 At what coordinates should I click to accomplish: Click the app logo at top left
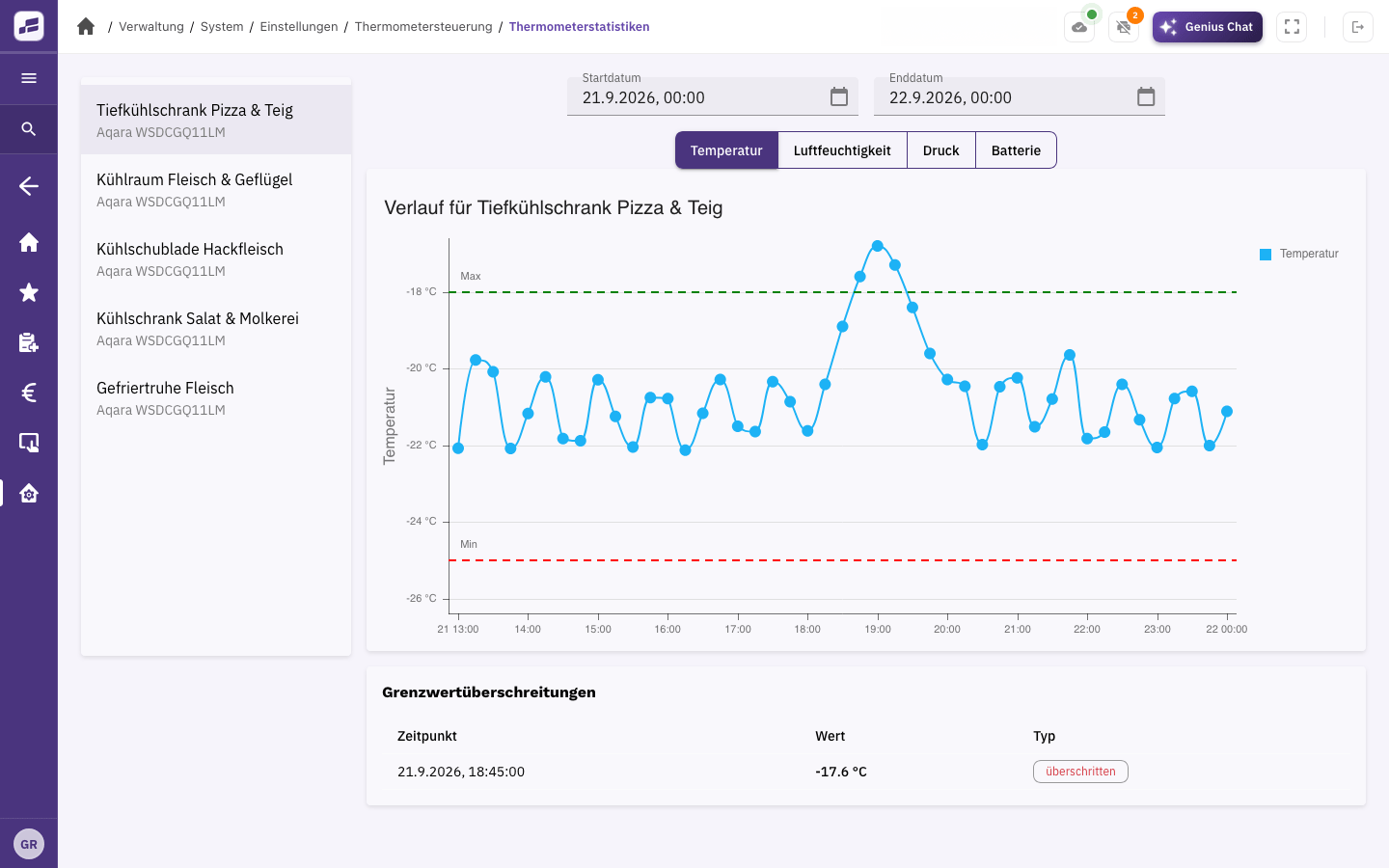(x=29, y=26)
